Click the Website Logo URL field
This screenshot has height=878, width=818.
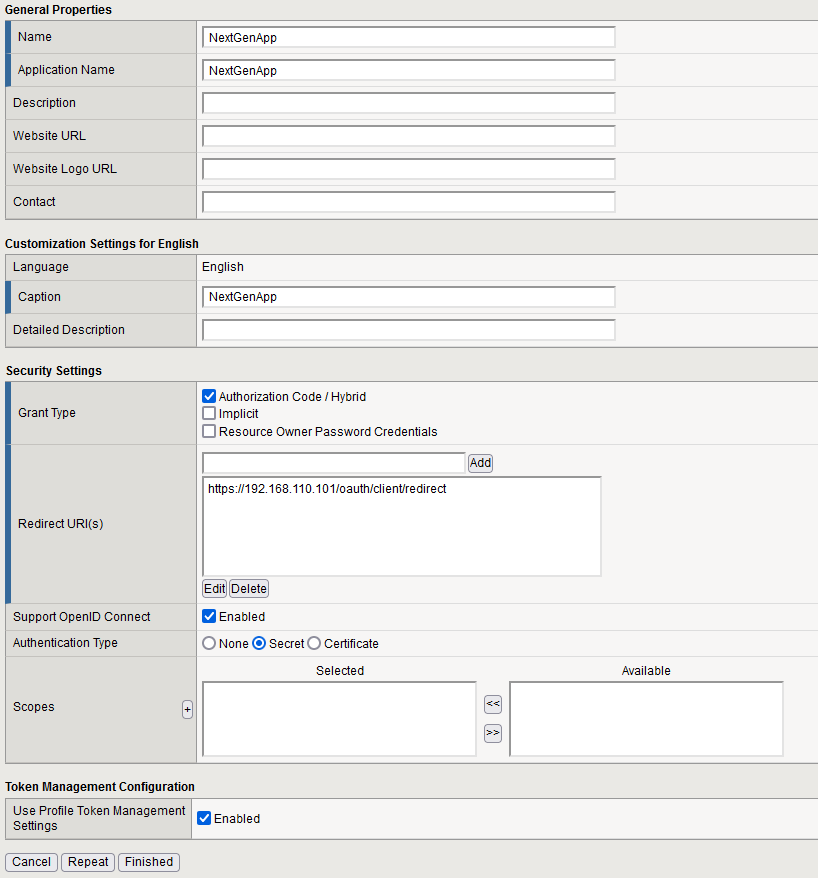point(407,168)
